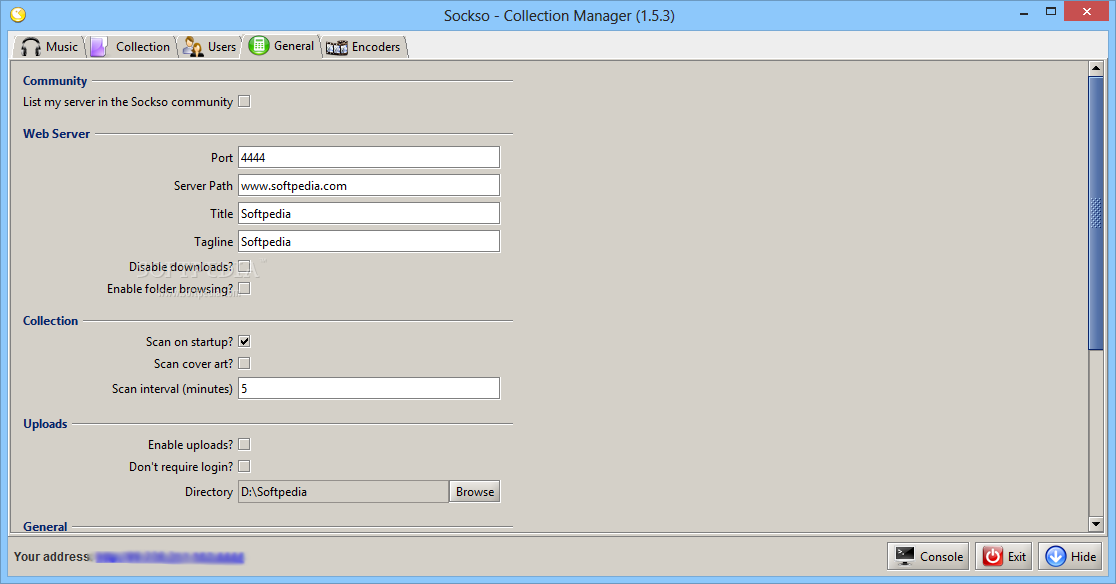This screenshot has height=584, width=1116.
Task: Select the General tab
Action: point(282,46)
